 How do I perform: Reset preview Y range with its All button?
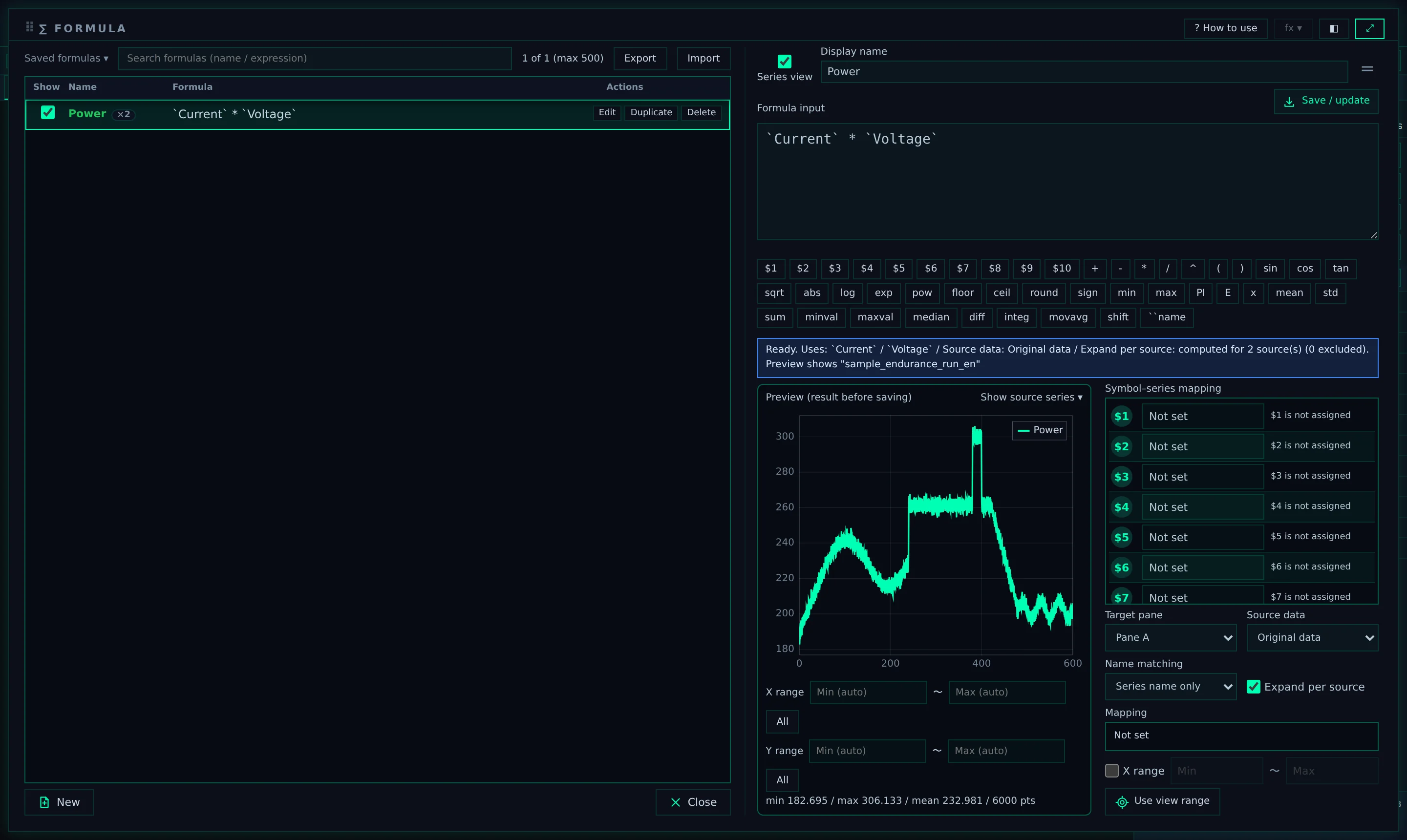point(782,780)
